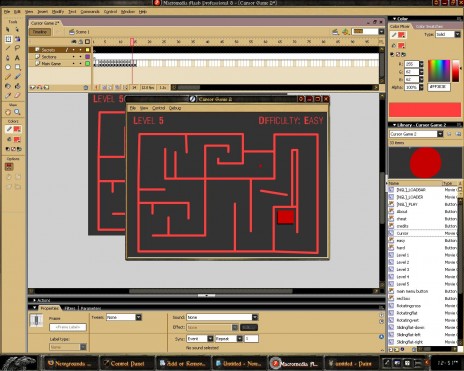
Task: Select the Brush tool
Action: tap(17, 77)
